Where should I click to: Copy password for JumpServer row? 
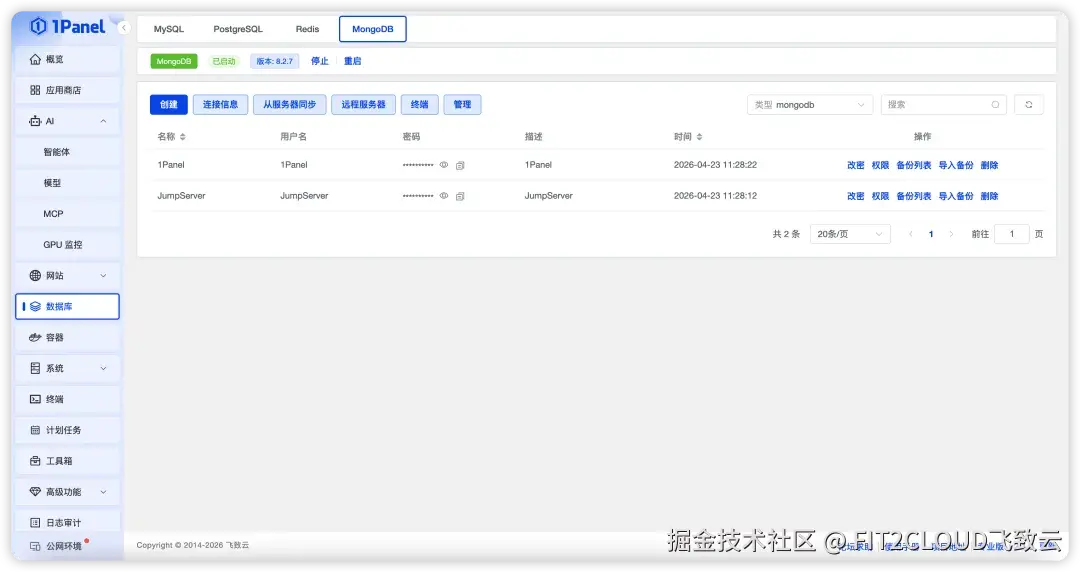[x=460, y=196]
